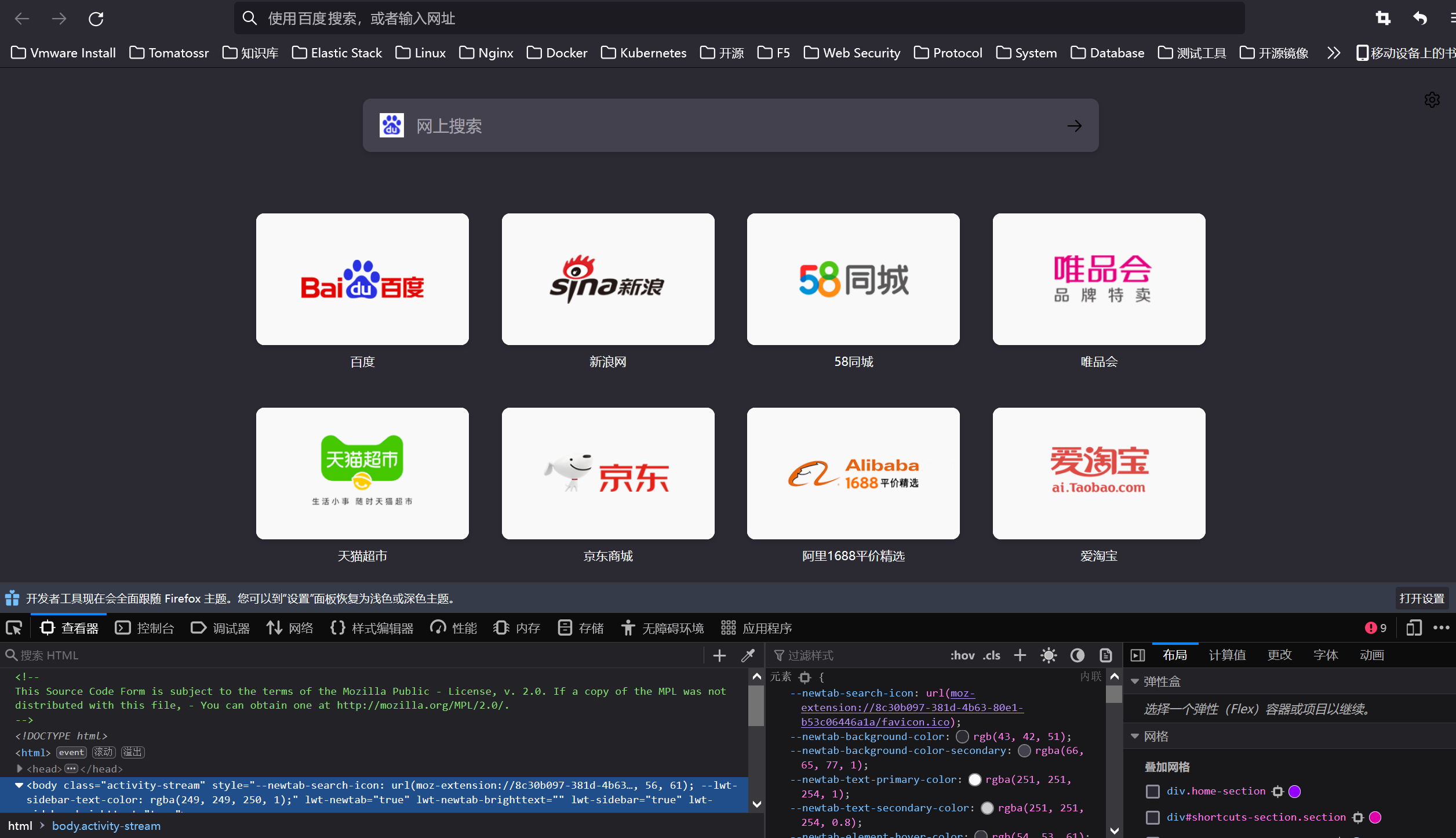Enable div.home-section grid overlay checkbox
This screenshot has height=838, width=1456.
(x=1153, y=792)
